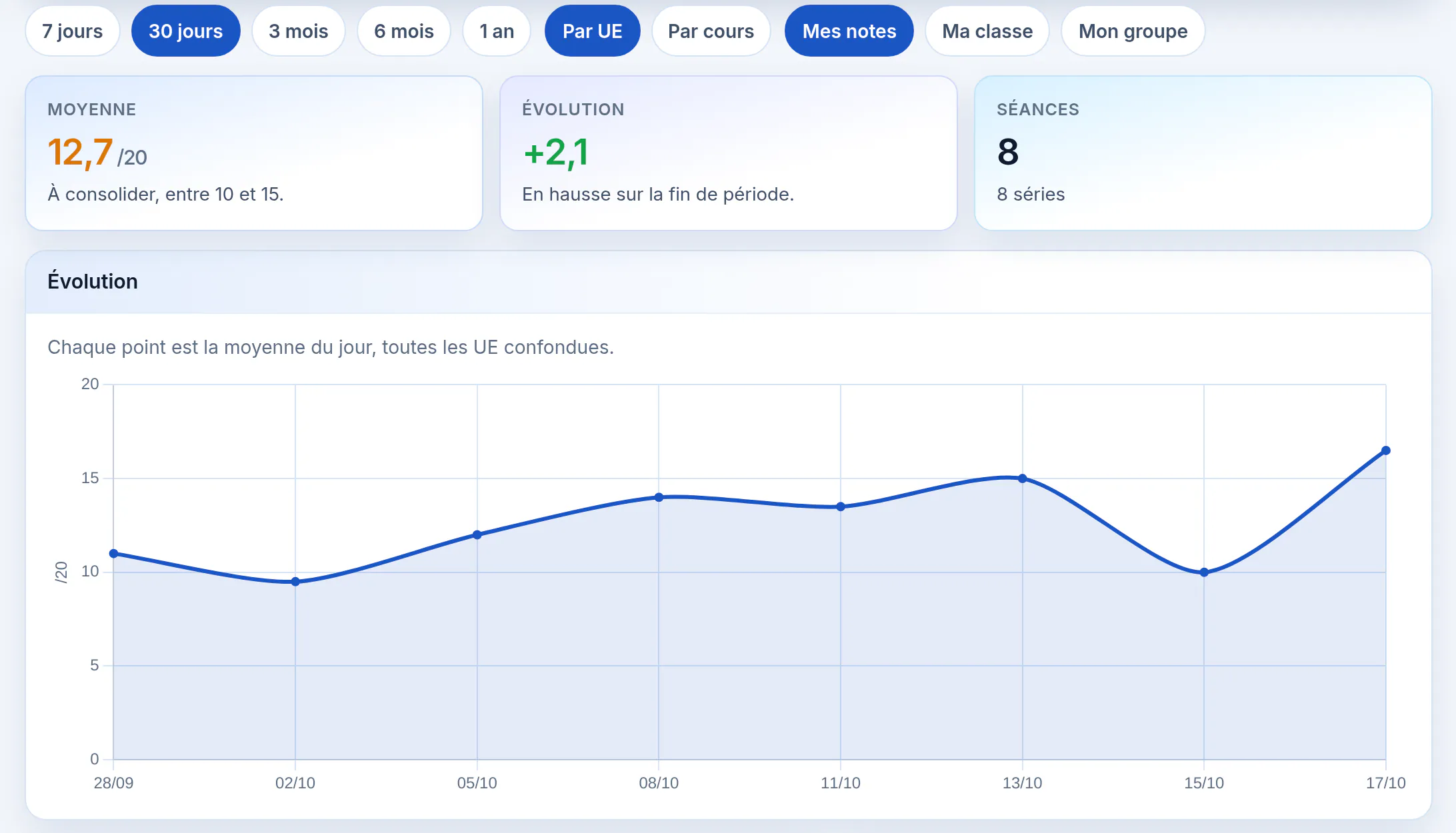Switch grouping to Par cours
Image resolution: width=1456 pixels, height=833 pixels.
click(711, 31)
